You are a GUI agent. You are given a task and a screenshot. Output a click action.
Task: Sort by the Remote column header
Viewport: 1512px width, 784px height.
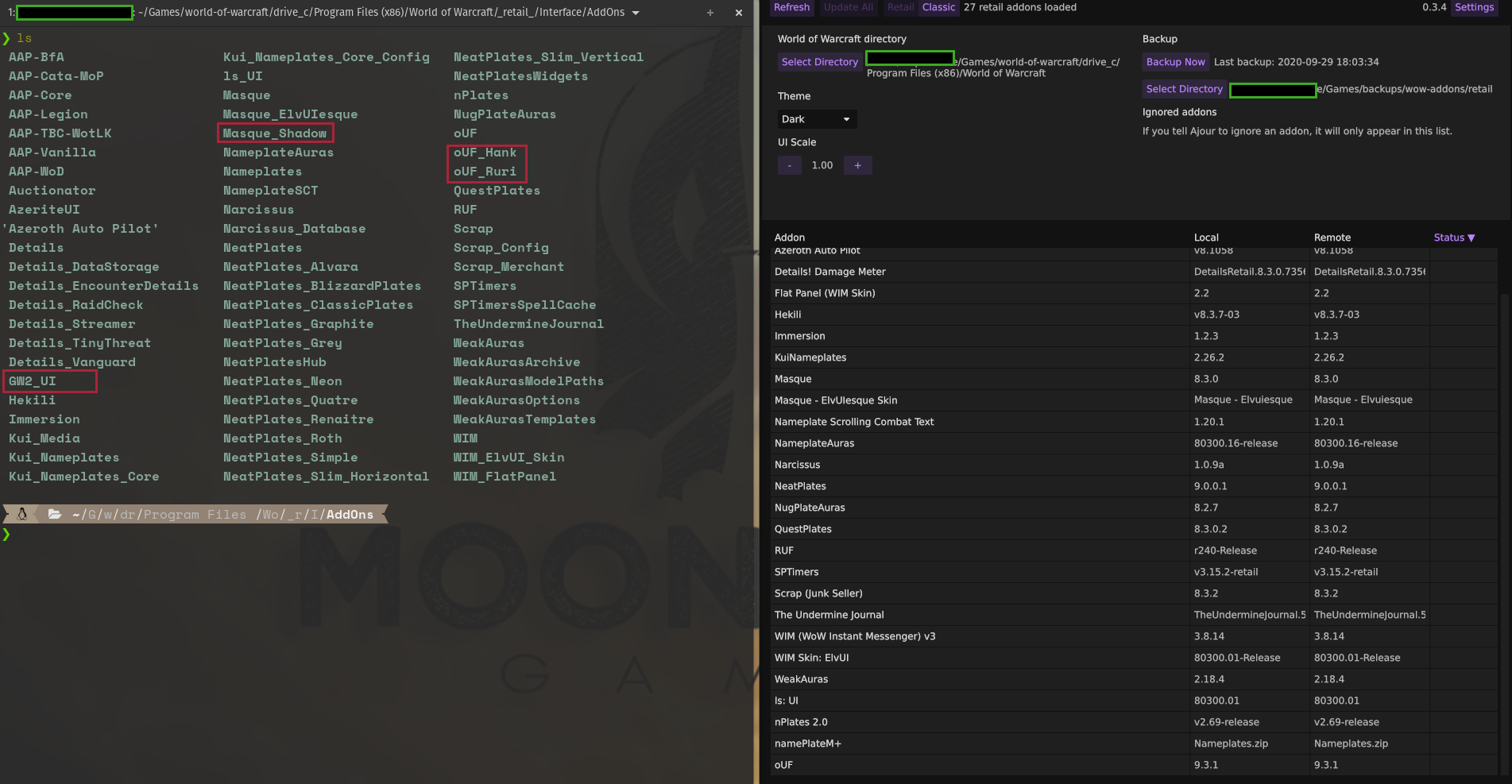[1332, 238]
